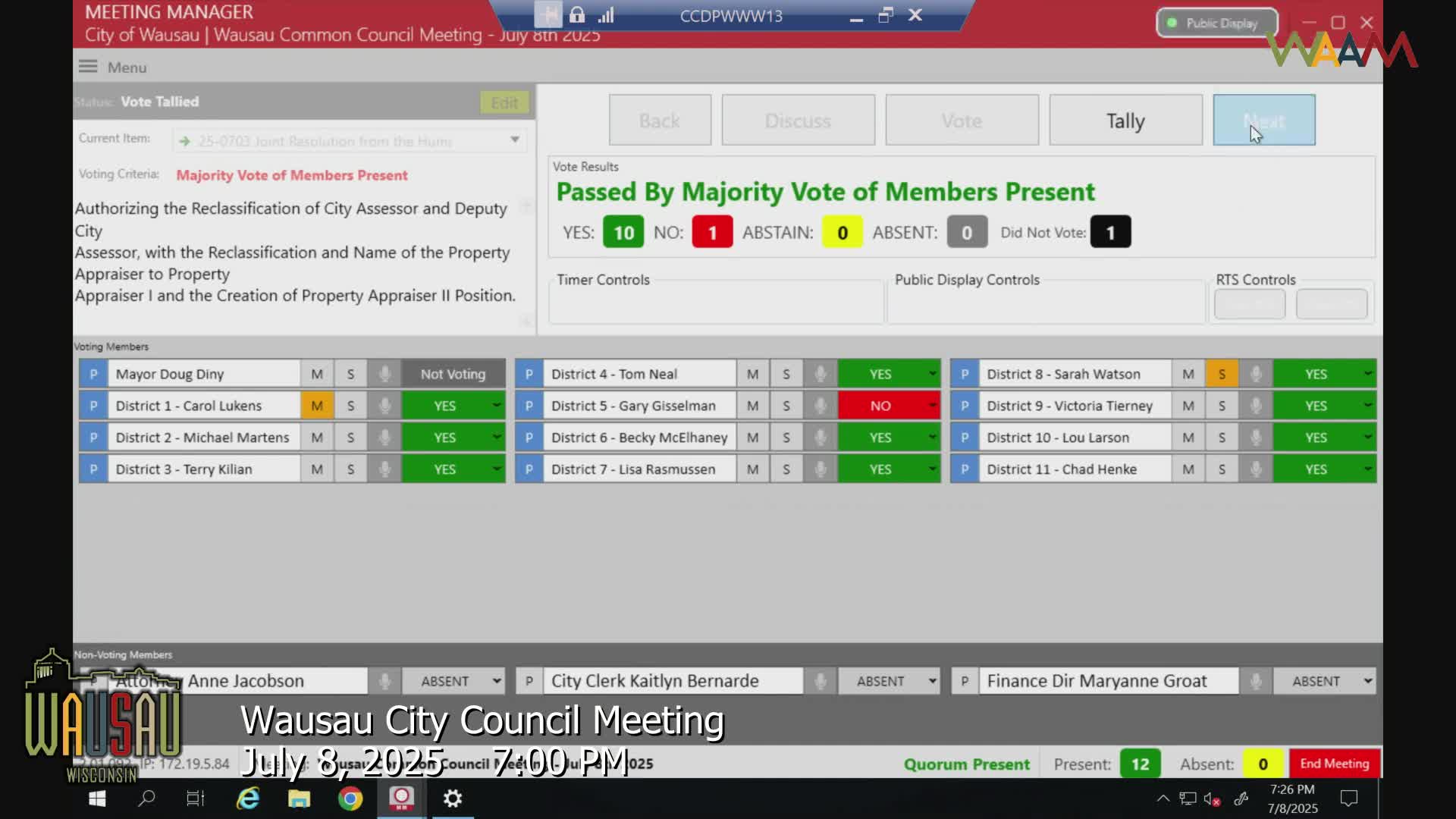1456x819 pixels.
Task: Click microphone icon for Mayor Doug Diny
Action: click(x=384, y=374)
